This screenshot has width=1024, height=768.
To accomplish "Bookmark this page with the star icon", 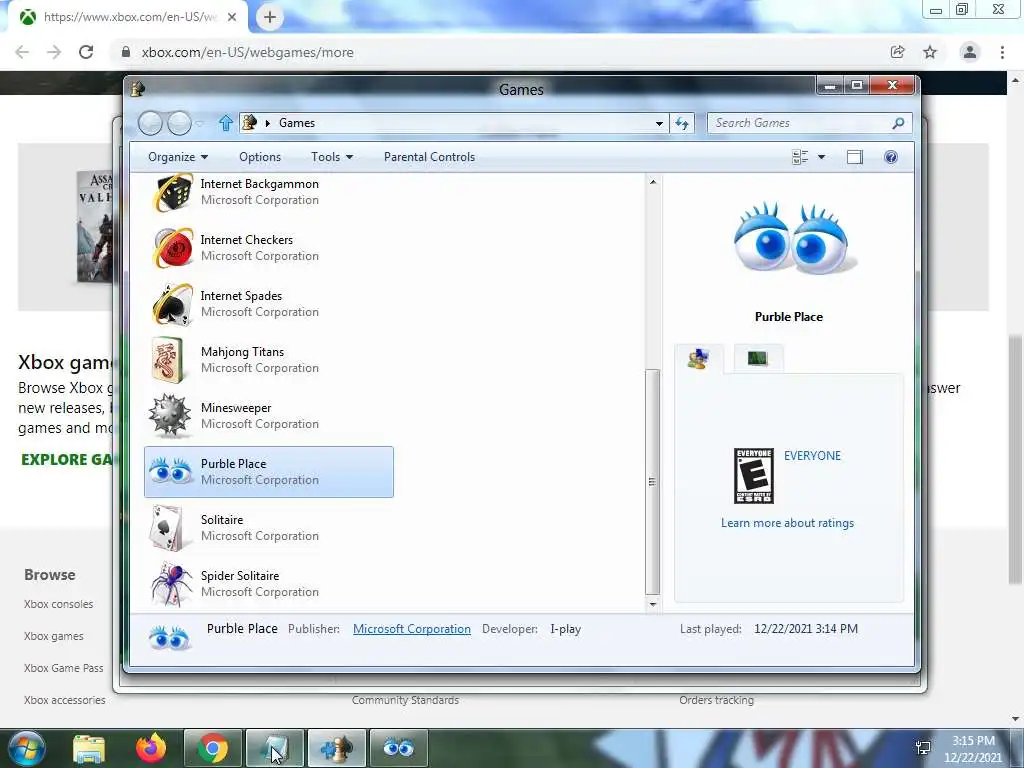I will 930,52.
